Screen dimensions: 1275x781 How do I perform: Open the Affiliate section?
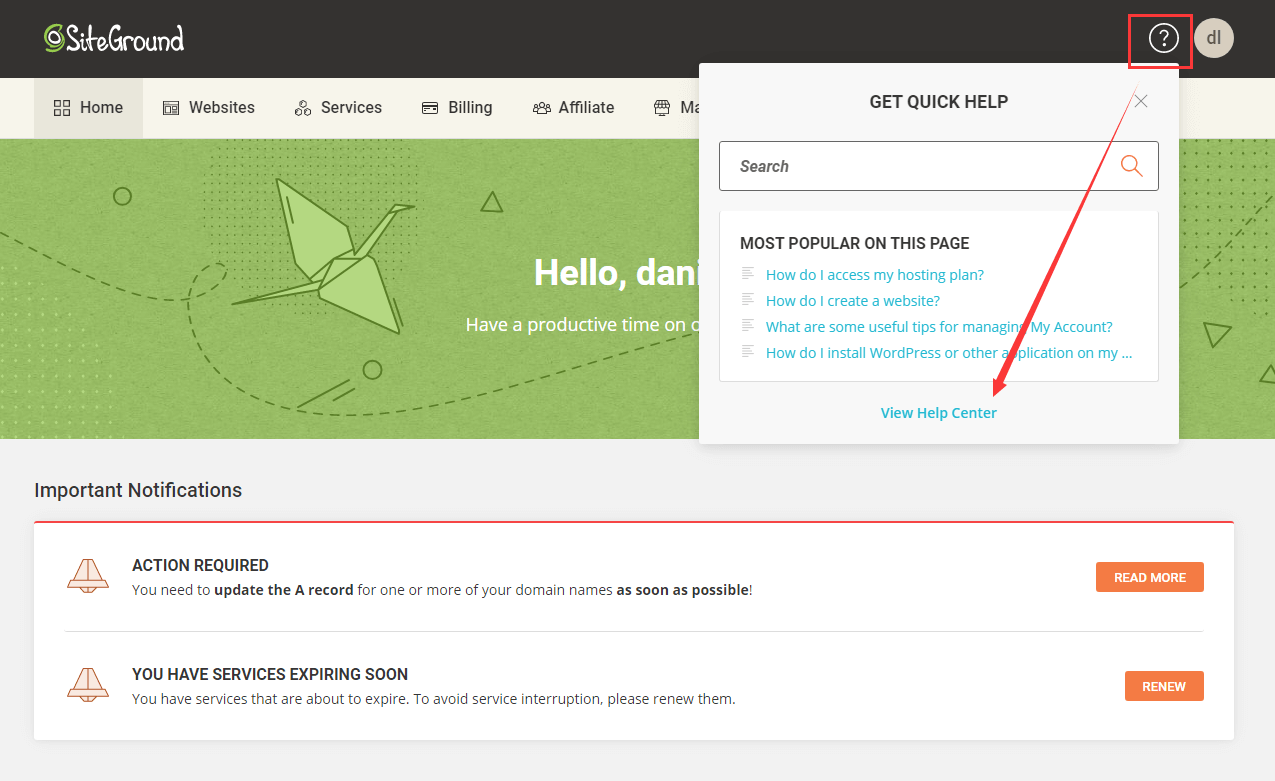(574, 107)
